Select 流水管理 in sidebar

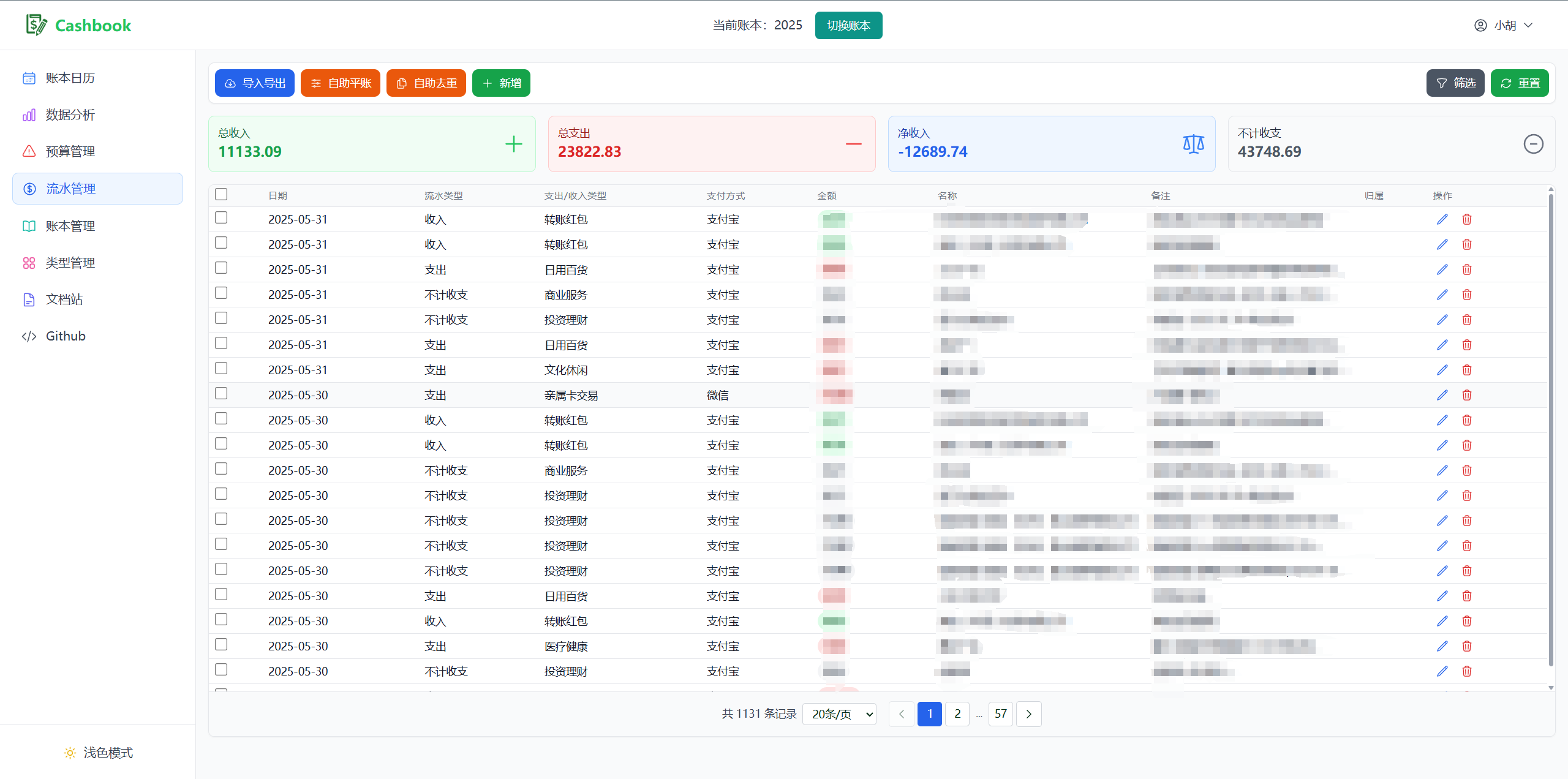tap(98, 189)
